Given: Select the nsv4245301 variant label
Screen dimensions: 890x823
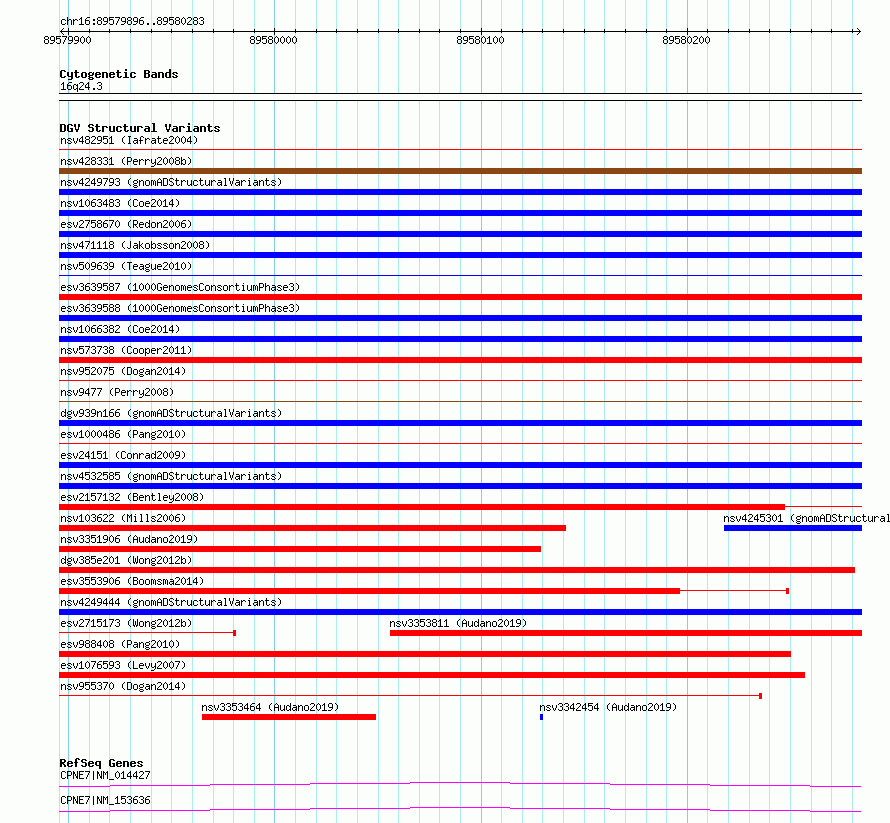Looking at the screenshot, I should coord(806,518).
